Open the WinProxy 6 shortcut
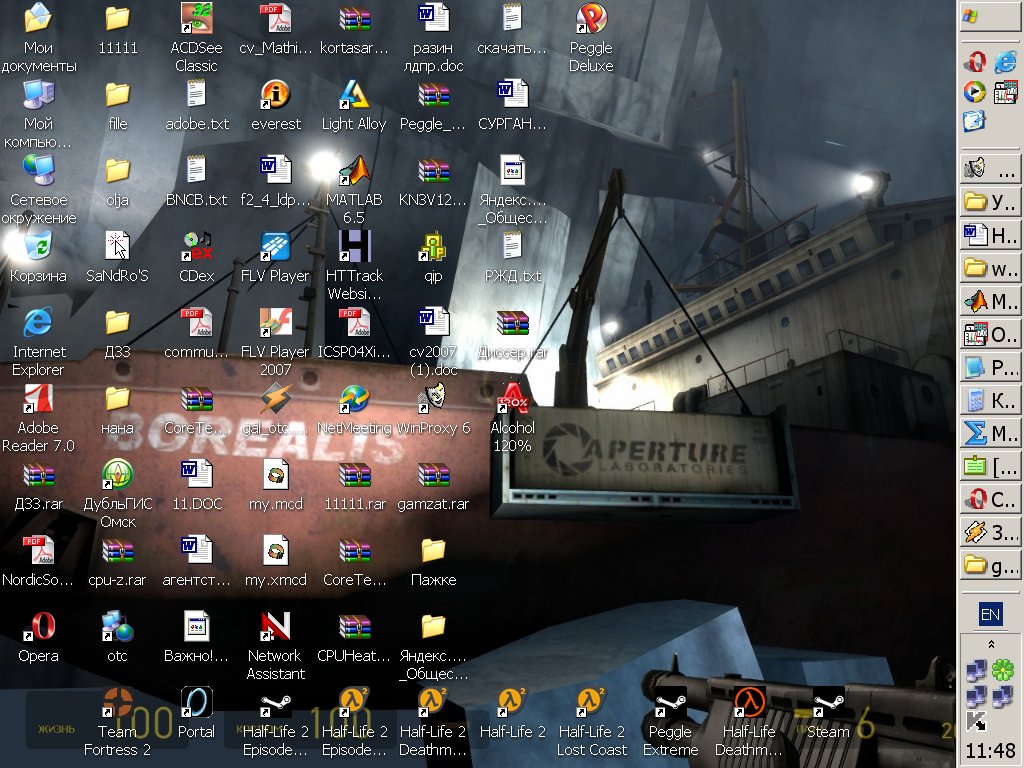The image size is (1024, 768). pyautogui.click(x=433, y=399)
